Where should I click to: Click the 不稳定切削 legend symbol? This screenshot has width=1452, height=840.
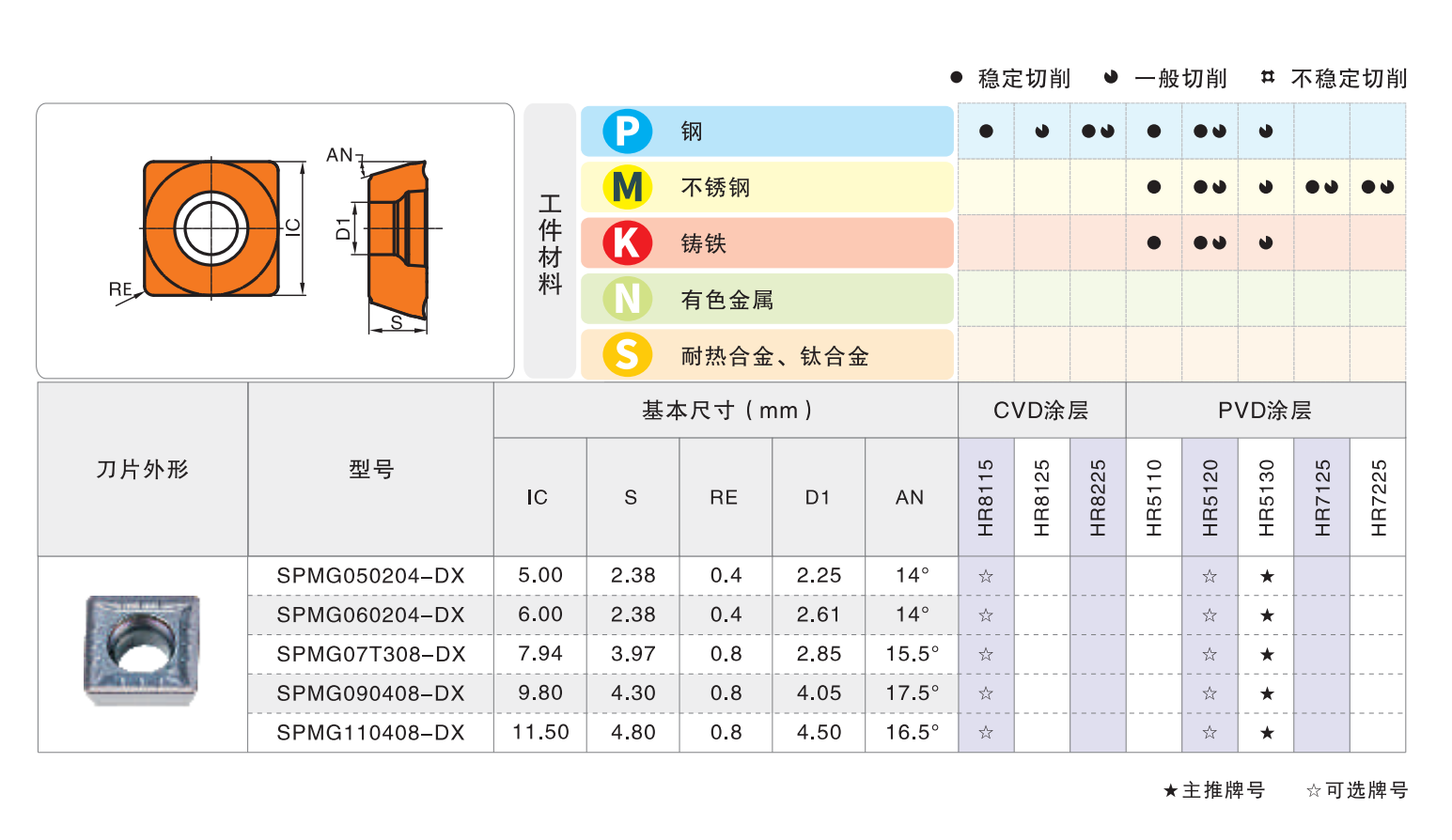[x=1268, y=77]
